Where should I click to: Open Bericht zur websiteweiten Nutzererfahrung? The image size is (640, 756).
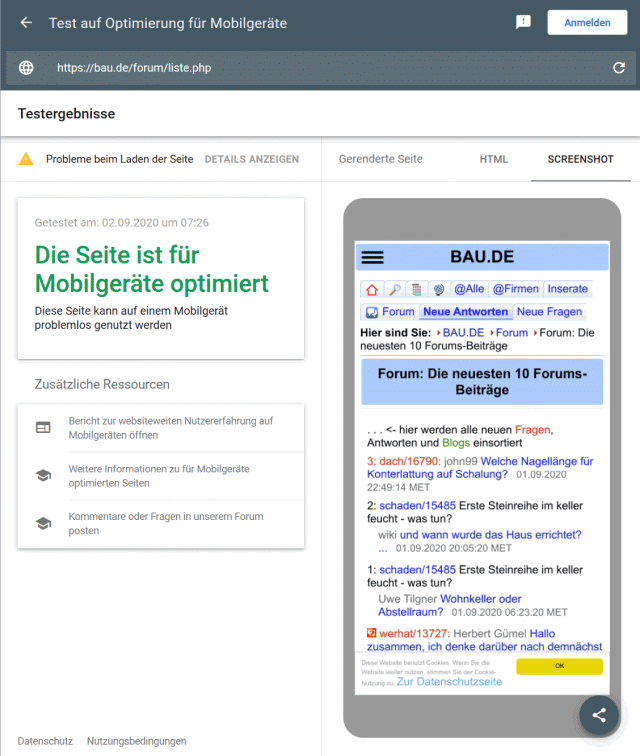pos(171,428)
